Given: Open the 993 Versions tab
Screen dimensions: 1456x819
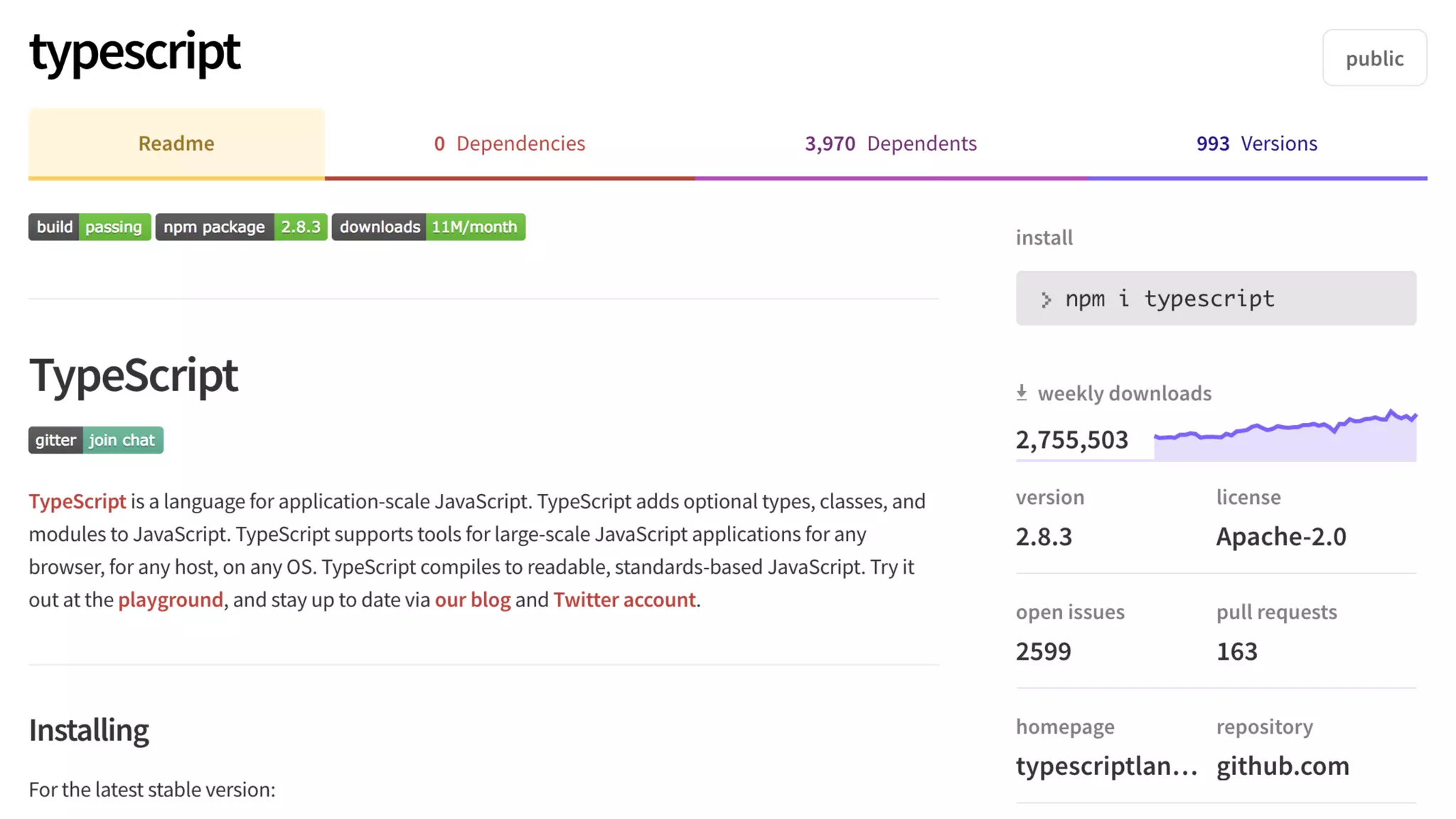Looking at the screenshot, I should click(x=1256, y=143).
